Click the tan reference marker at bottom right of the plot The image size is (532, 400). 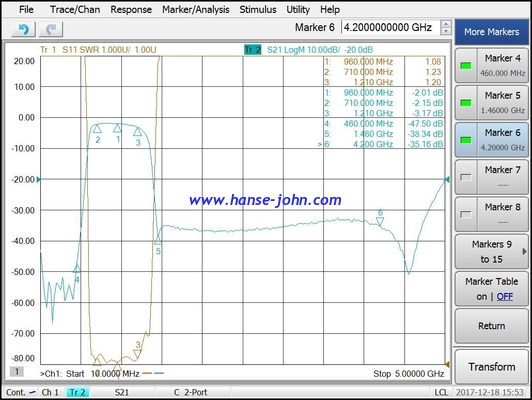tap(447, 364)
